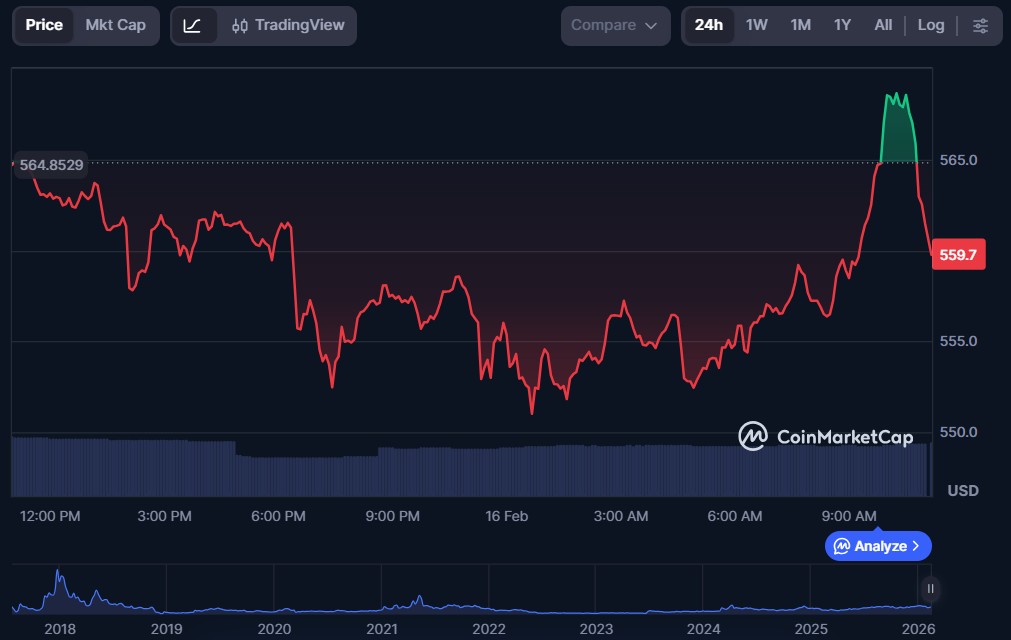Click the Analyze button
This screenshot has height=640, width=1011.
pyautogui.click(x=877, y=546)
